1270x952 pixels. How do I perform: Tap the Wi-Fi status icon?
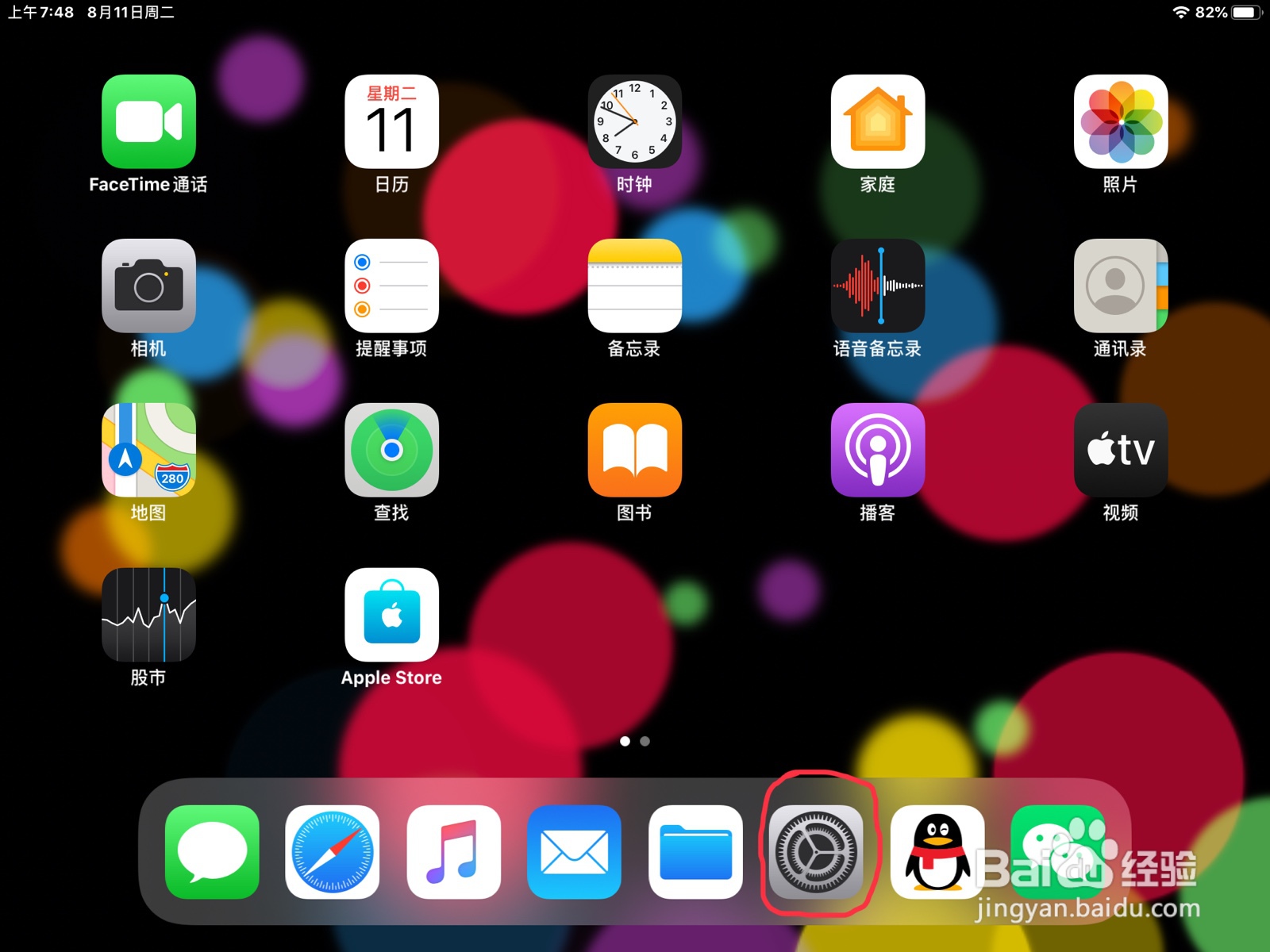pos(1181,12)
